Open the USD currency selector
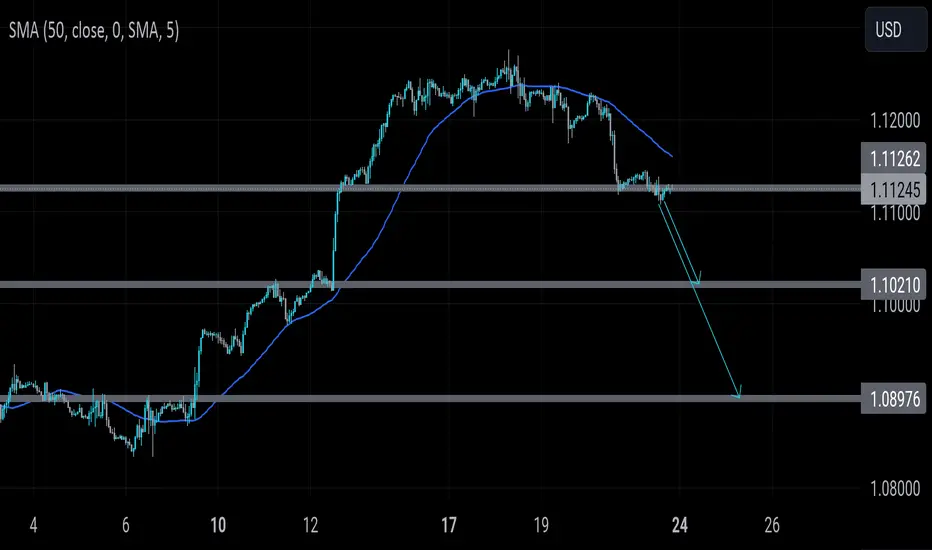 click(x=895, y=30)
